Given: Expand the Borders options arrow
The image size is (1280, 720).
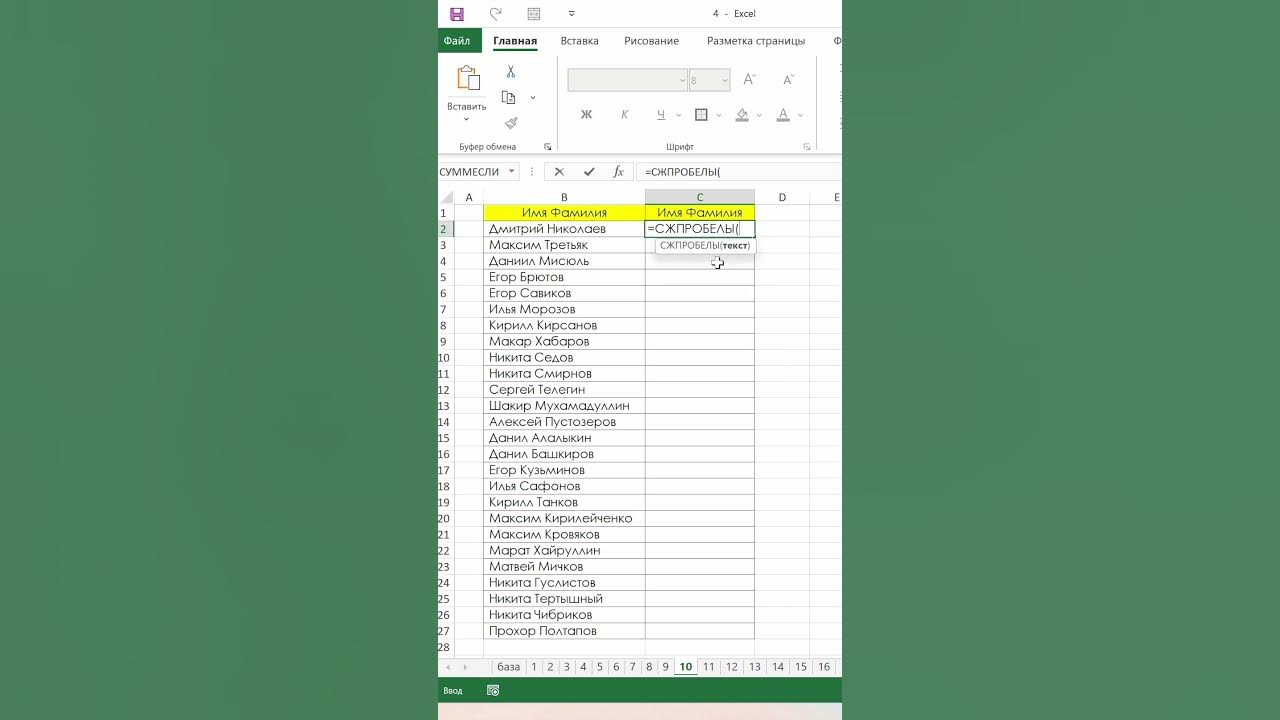Looking at the screenshot, I should (718, 115).
